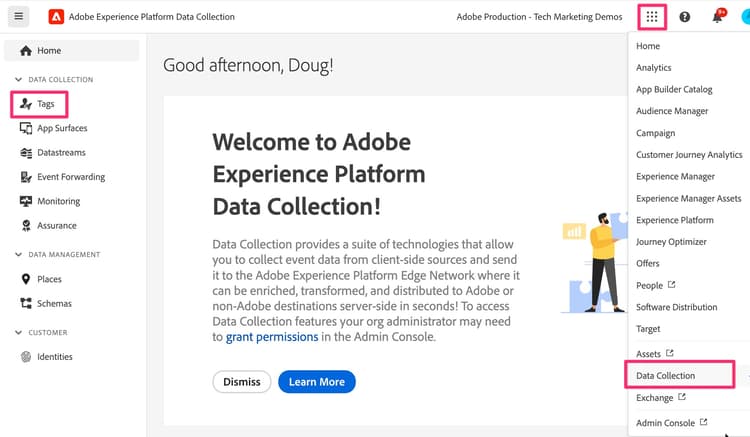Open Admin Console external link
750x437 pixels.
click(666, 423)
